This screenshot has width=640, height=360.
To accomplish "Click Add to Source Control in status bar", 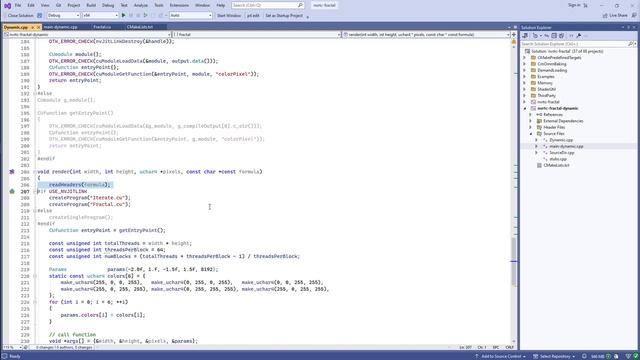I will [500, 356].
